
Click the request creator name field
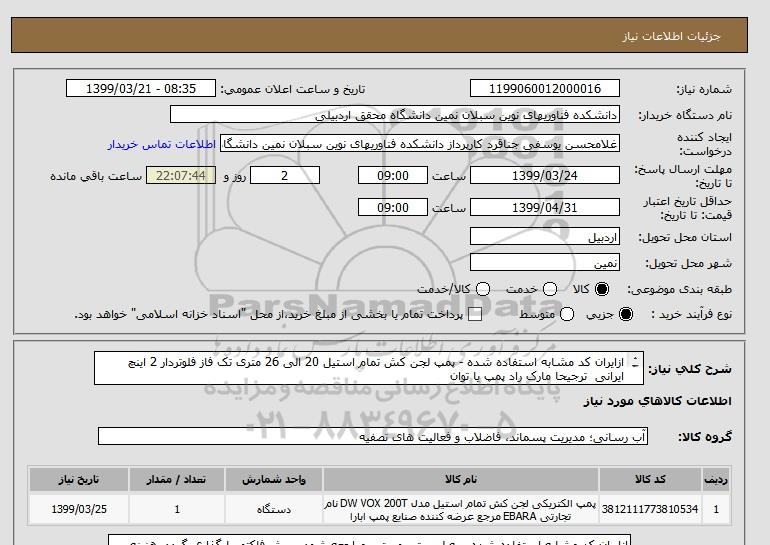[420, 143]
